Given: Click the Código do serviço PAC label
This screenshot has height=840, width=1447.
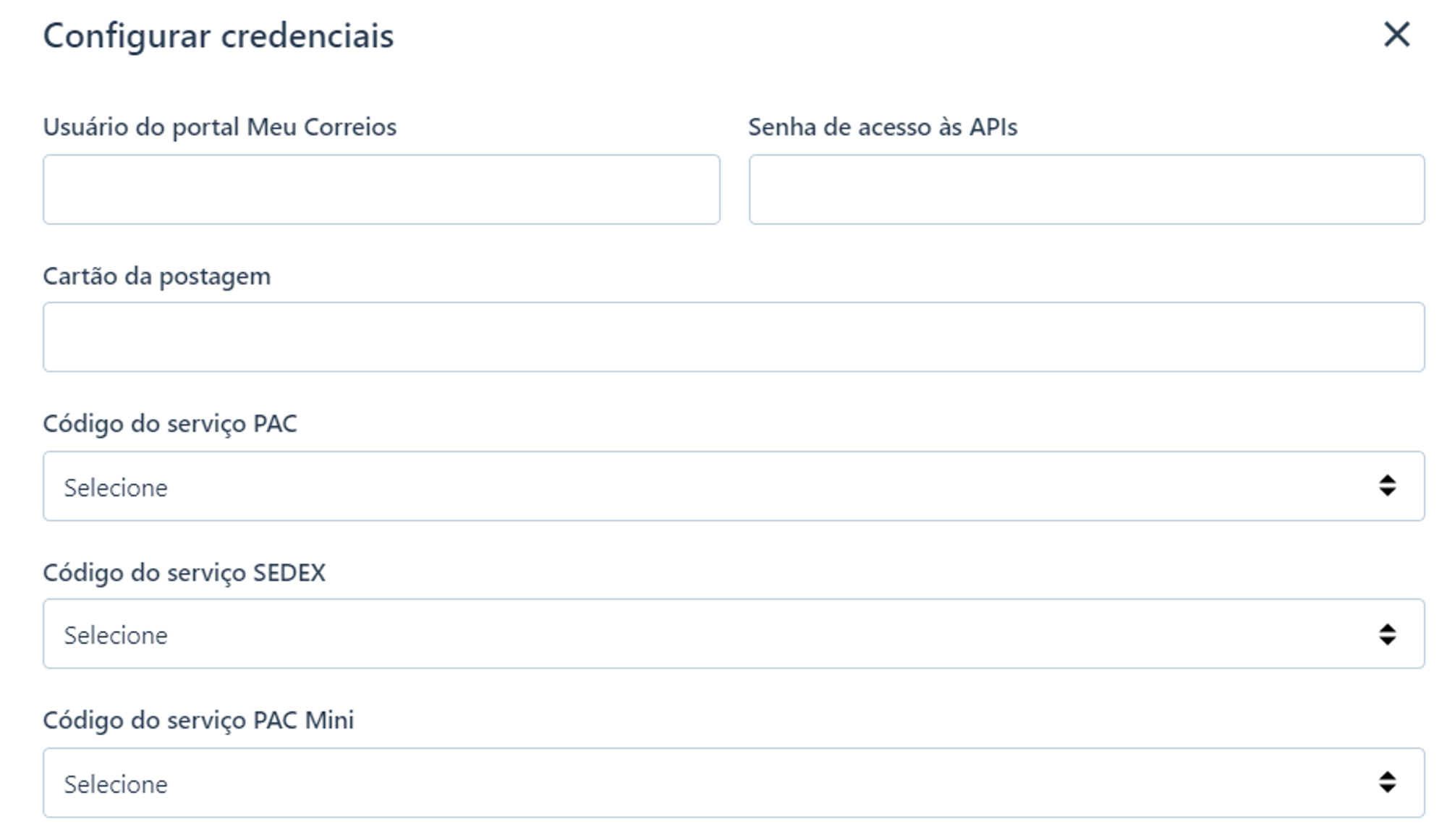Looking at the screenshot, I should 170,424.
